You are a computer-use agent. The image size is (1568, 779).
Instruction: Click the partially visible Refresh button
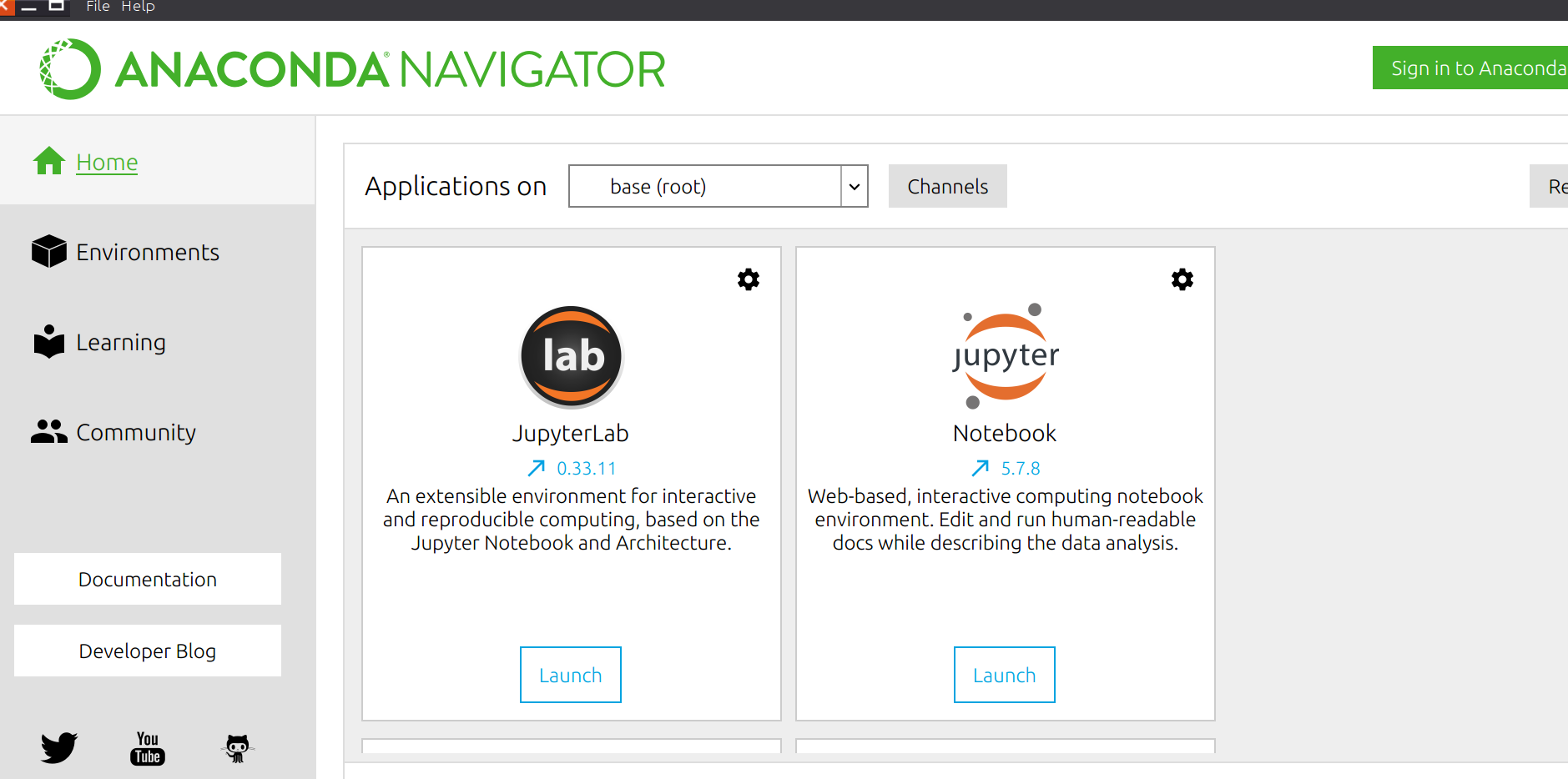tap(1549, 186)
